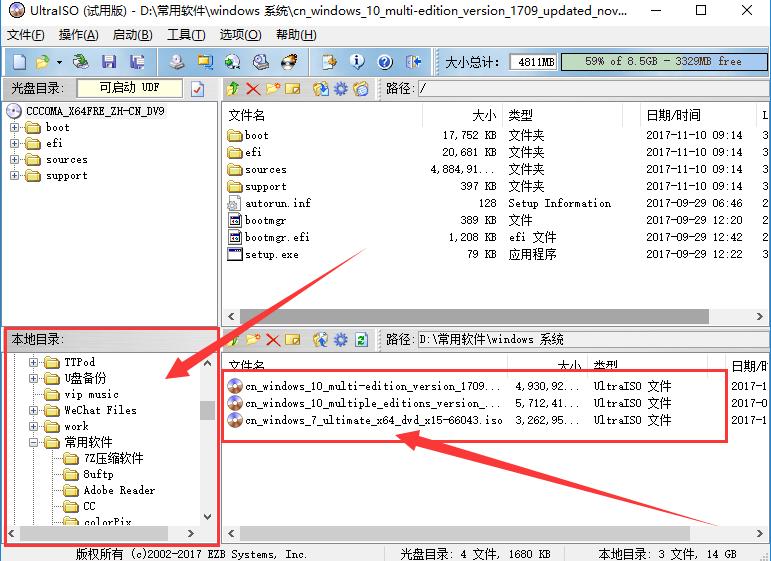Open the 文件(F) menu
Screen dimensions: 771x561
pyautogui.click(x=25, y=35)
